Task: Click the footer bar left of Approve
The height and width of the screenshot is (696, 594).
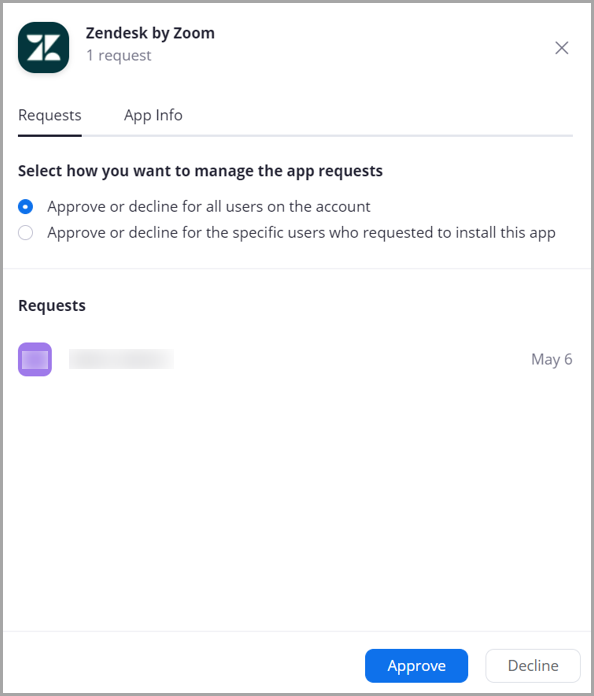Action: click(x=184, y=664)
